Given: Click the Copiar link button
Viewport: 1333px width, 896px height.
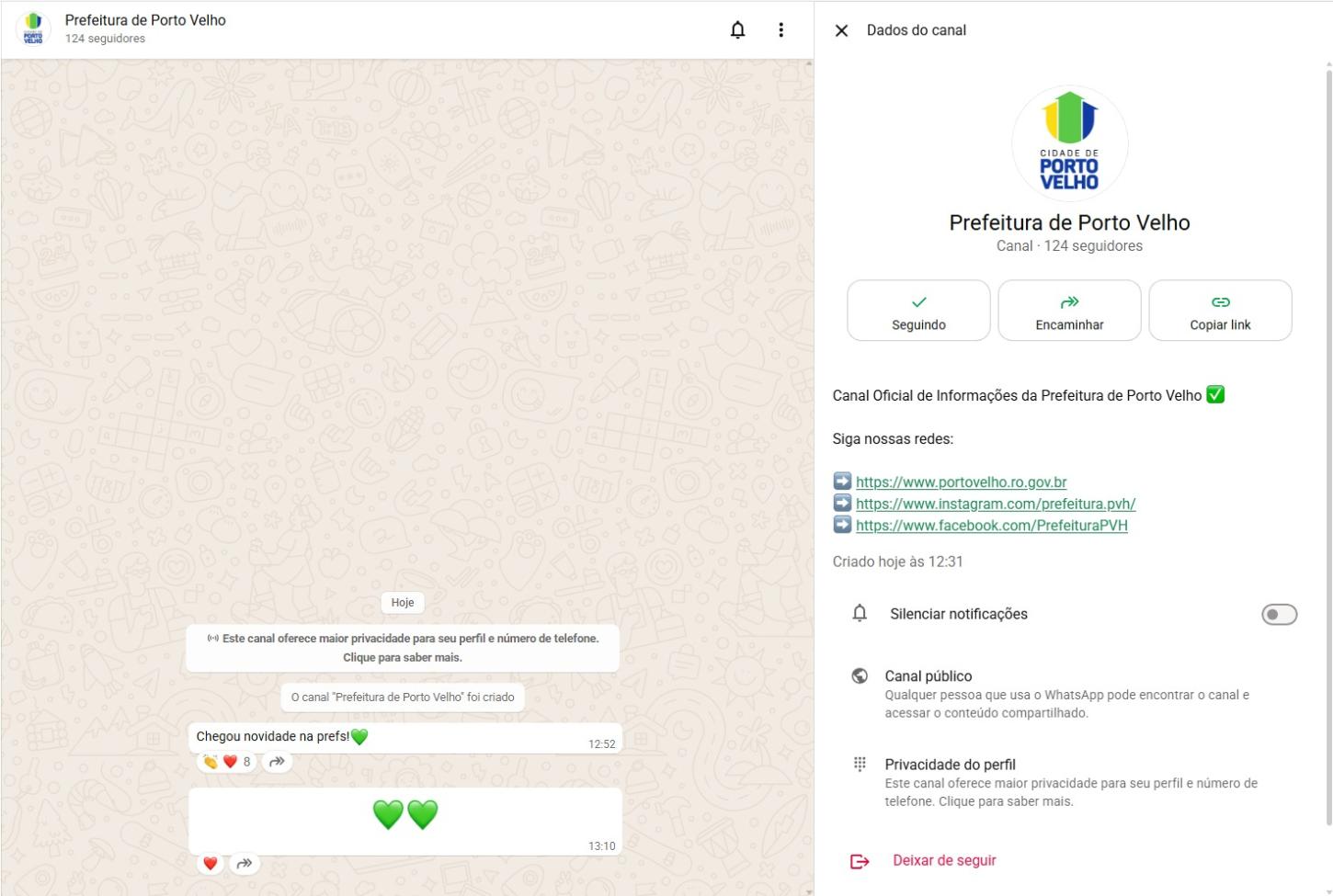Looking at the screenshot, I should pos(1220,311).
